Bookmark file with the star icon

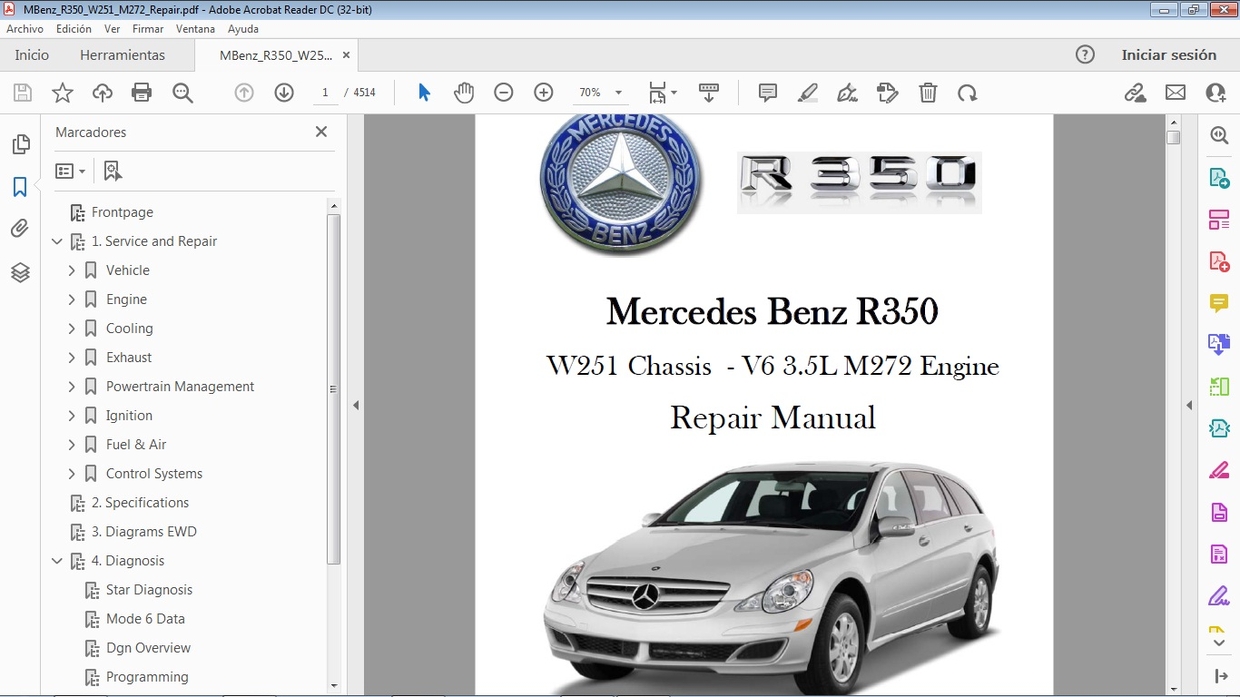[62, 93]
